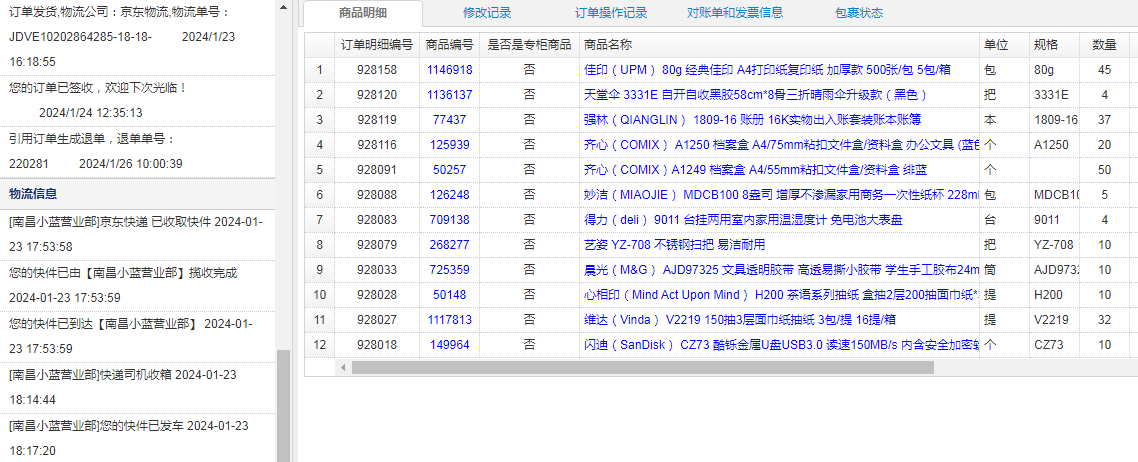This screenshot has height=462, width=1138.
Task: Select the 您的订单已签收 log entry
Action: tap(137, 100)
